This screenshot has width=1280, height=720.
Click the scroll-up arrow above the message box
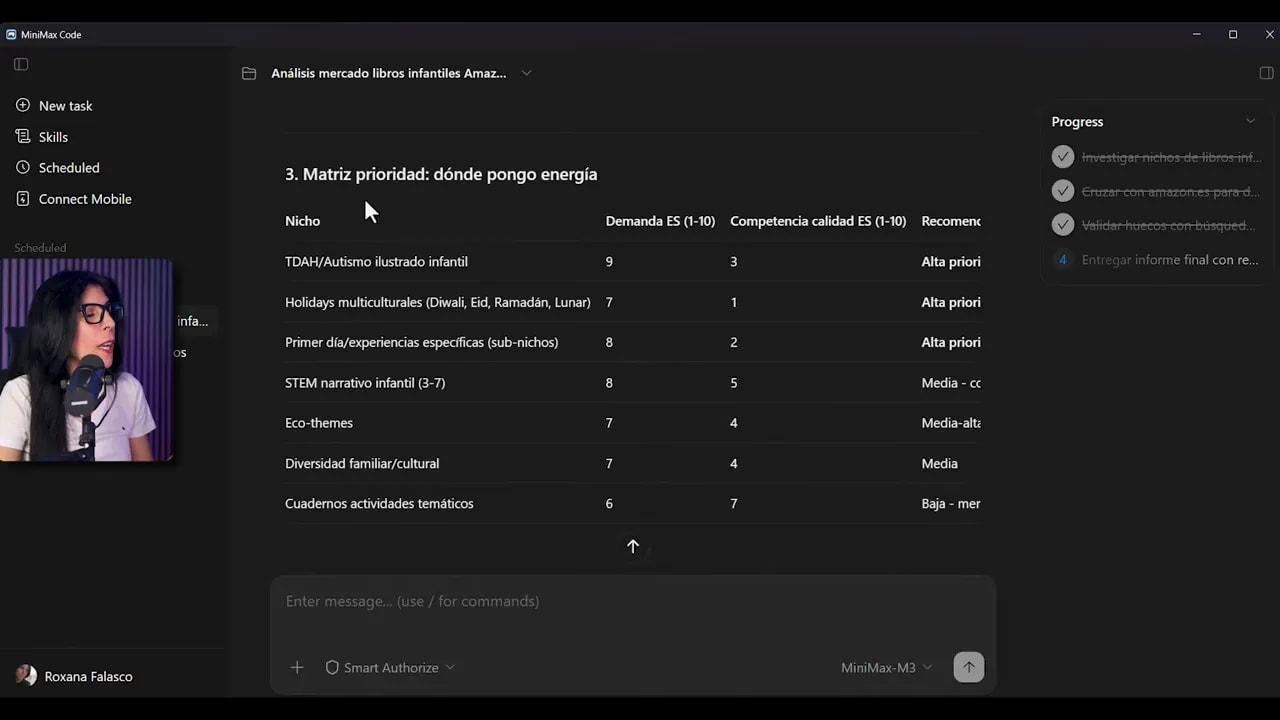[632, 546]
